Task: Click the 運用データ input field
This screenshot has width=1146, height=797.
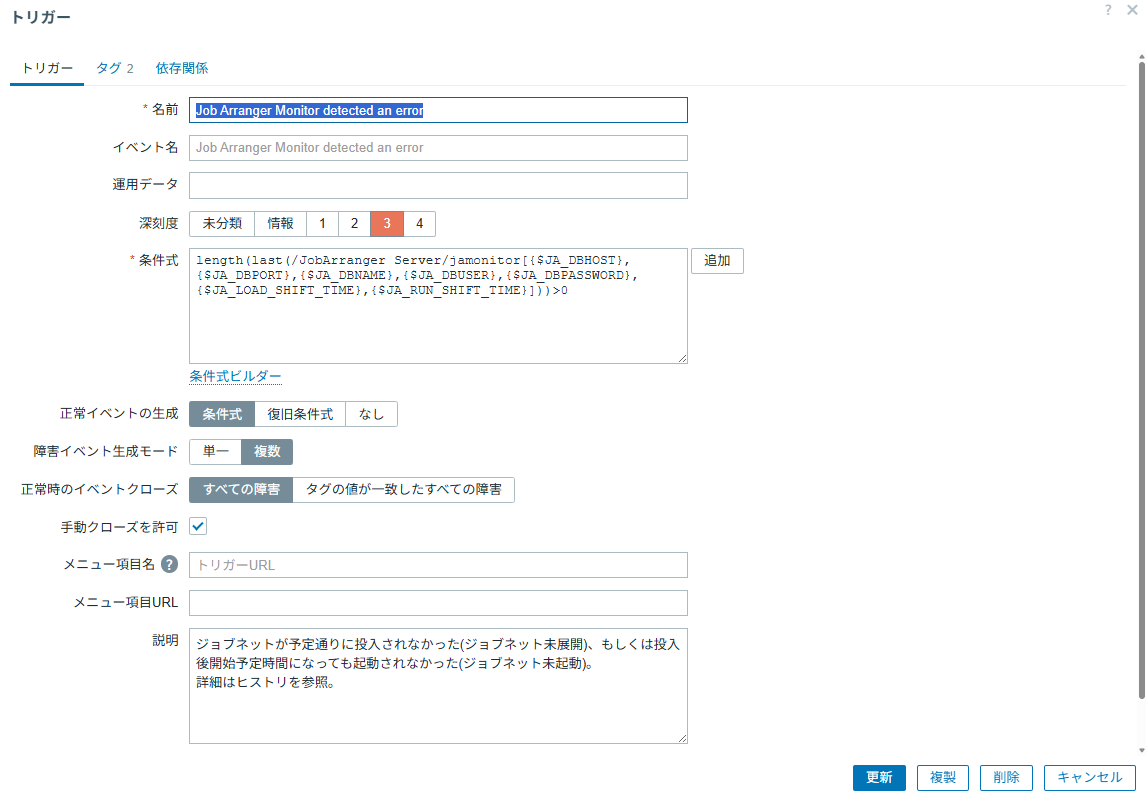Action: (x=439, y=186)
